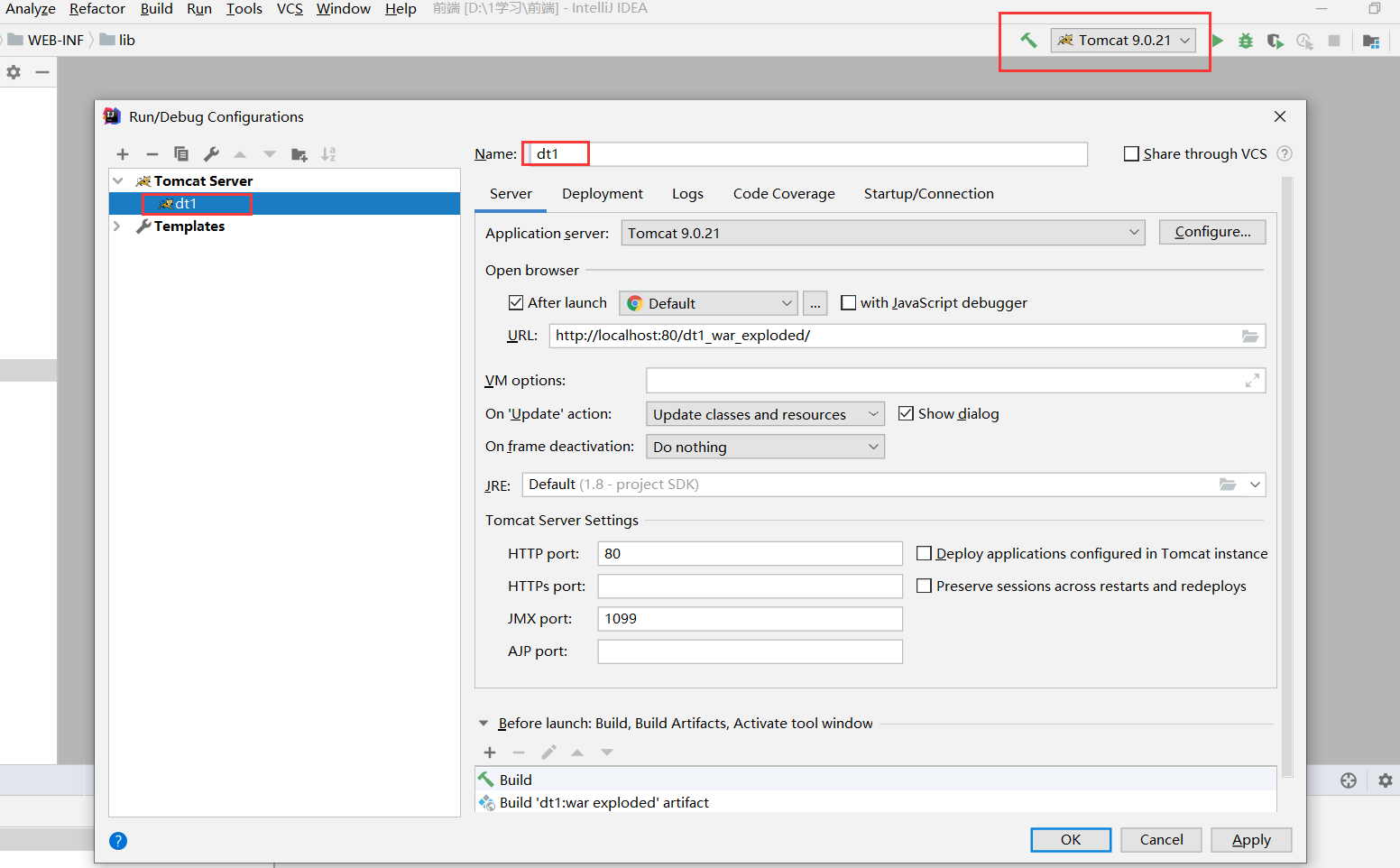Click the Name input field
The height and width of the screenshot is (868, 1400).
tap(806, 153)
